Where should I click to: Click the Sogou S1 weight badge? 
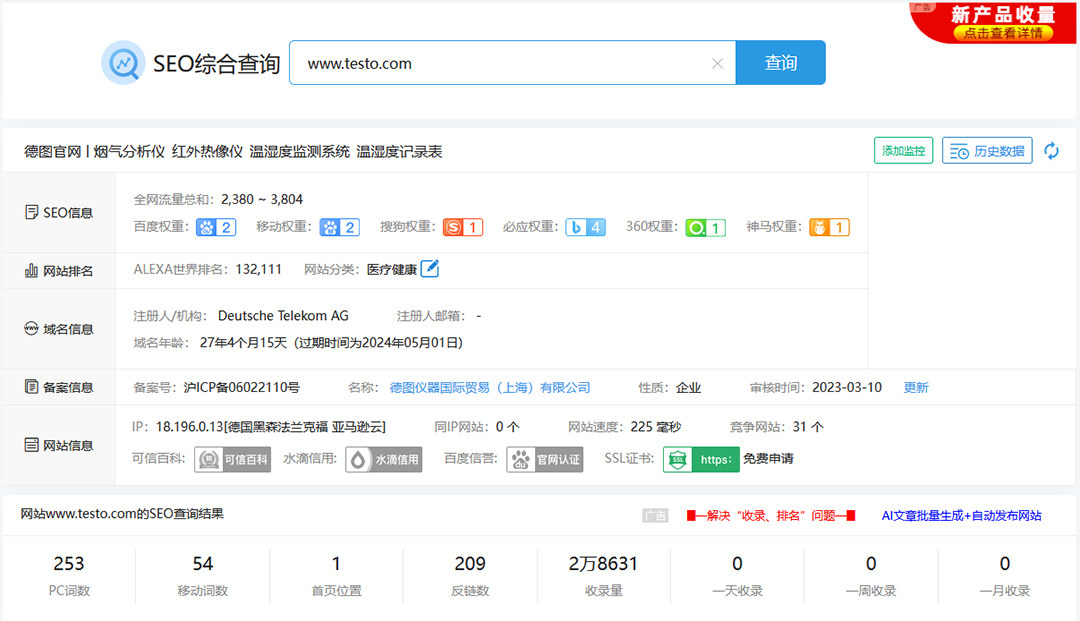click(462, 227)
